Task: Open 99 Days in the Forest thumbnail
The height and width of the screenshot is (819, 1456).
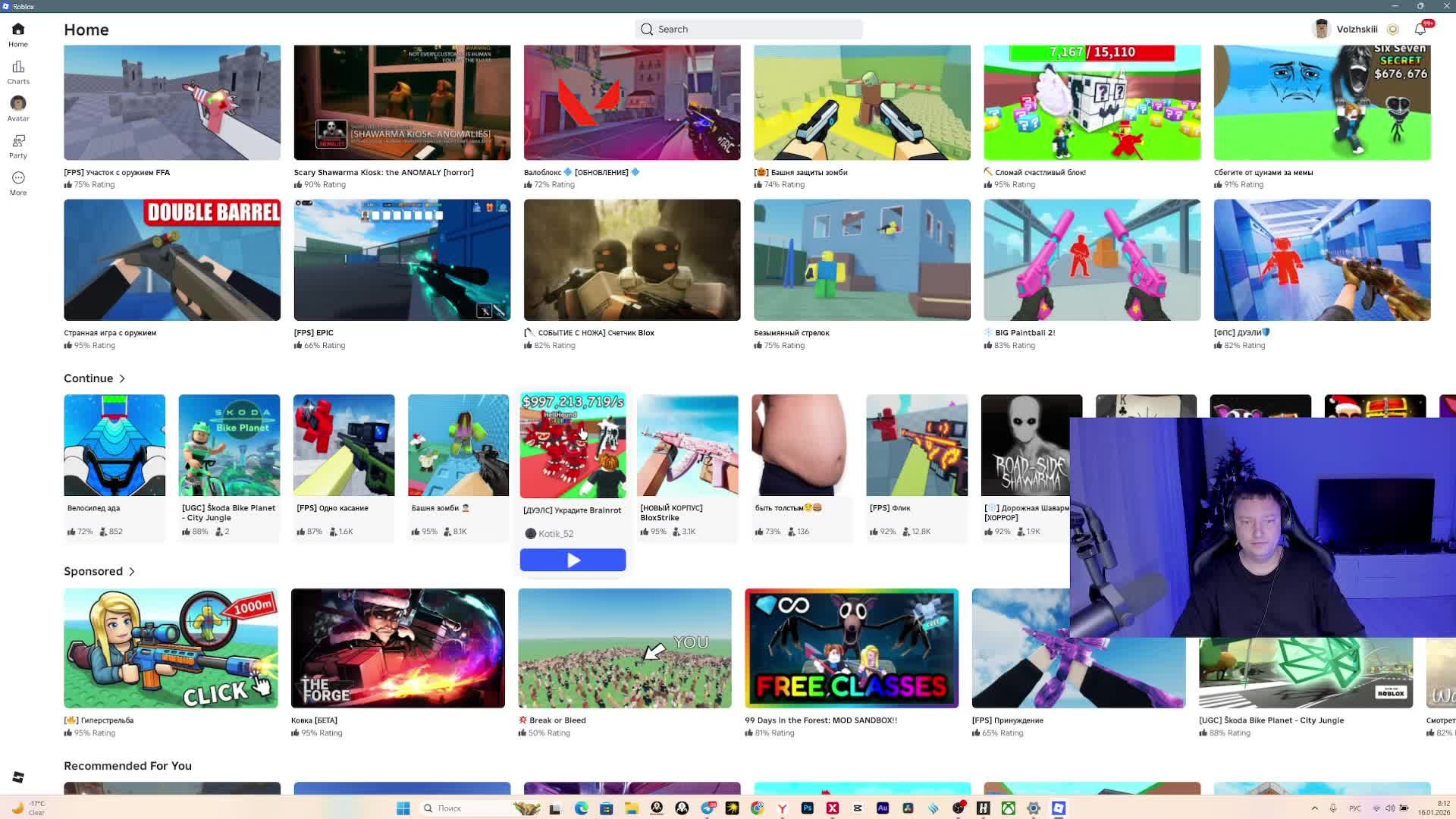Action: [x=851, y=648]
